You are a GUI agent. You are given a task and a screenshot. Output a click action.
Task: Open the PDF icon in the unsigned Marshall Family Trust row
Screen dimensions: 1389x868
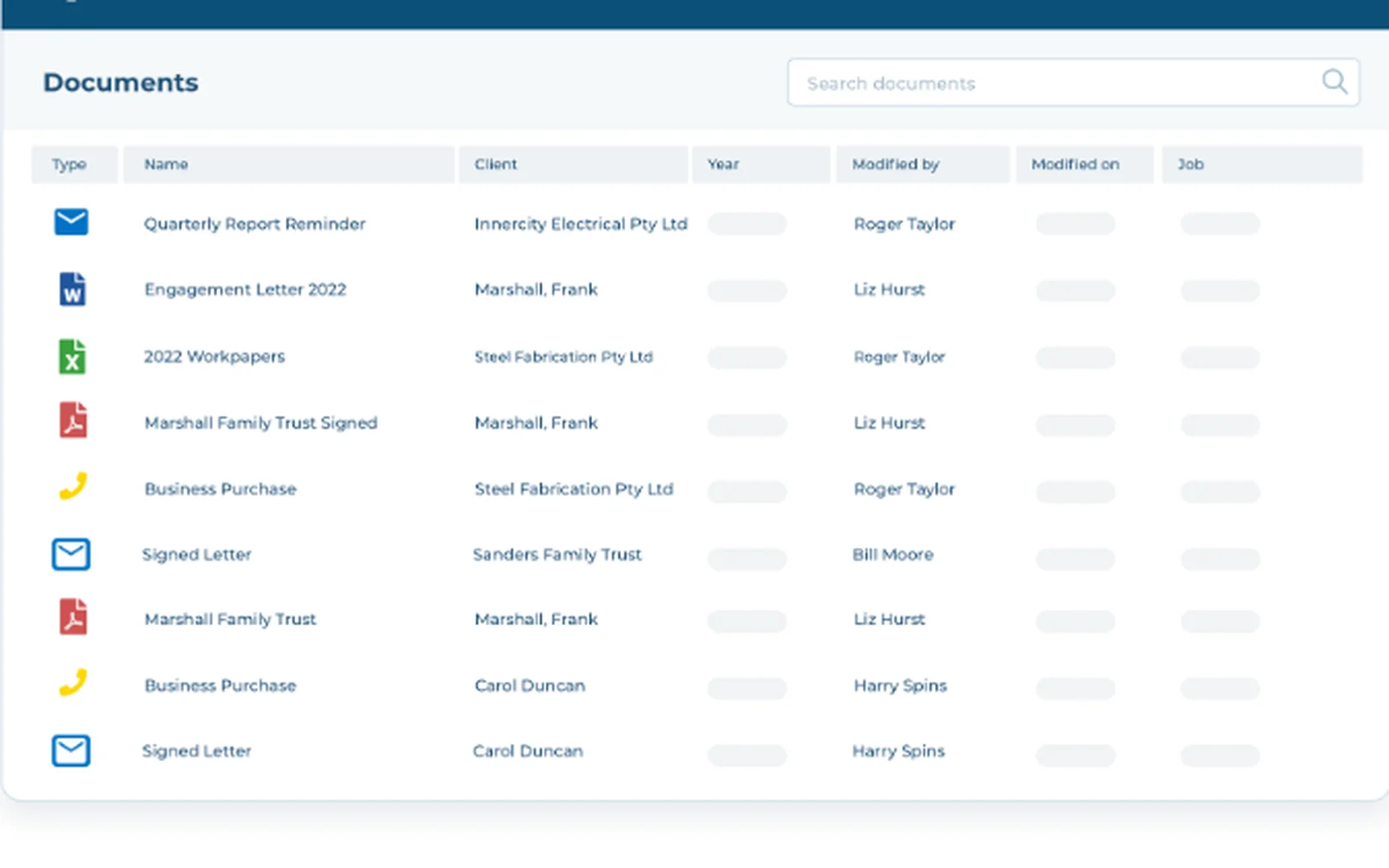coord(73,617)
